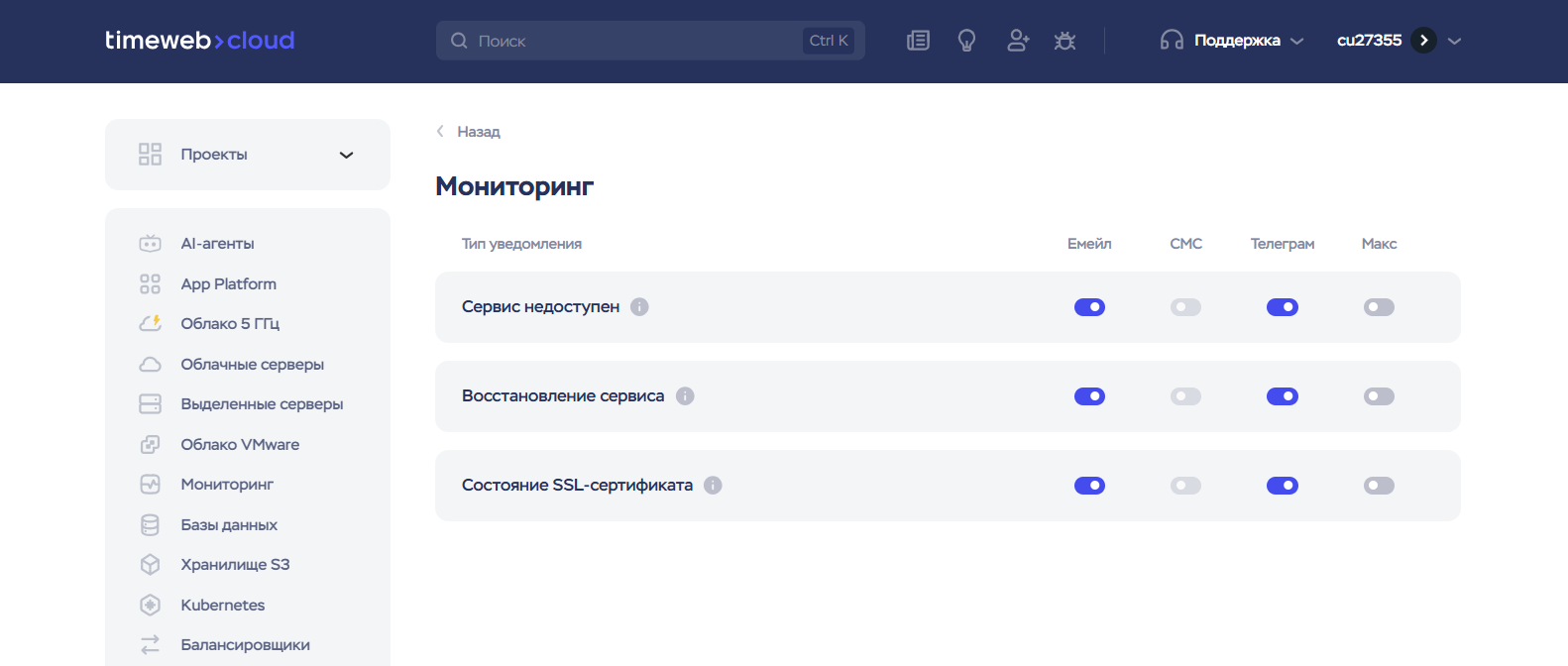
Task: Toggle СМС for Сервис недоступен
Action: pyautogui.click(x=1185, y=307)
